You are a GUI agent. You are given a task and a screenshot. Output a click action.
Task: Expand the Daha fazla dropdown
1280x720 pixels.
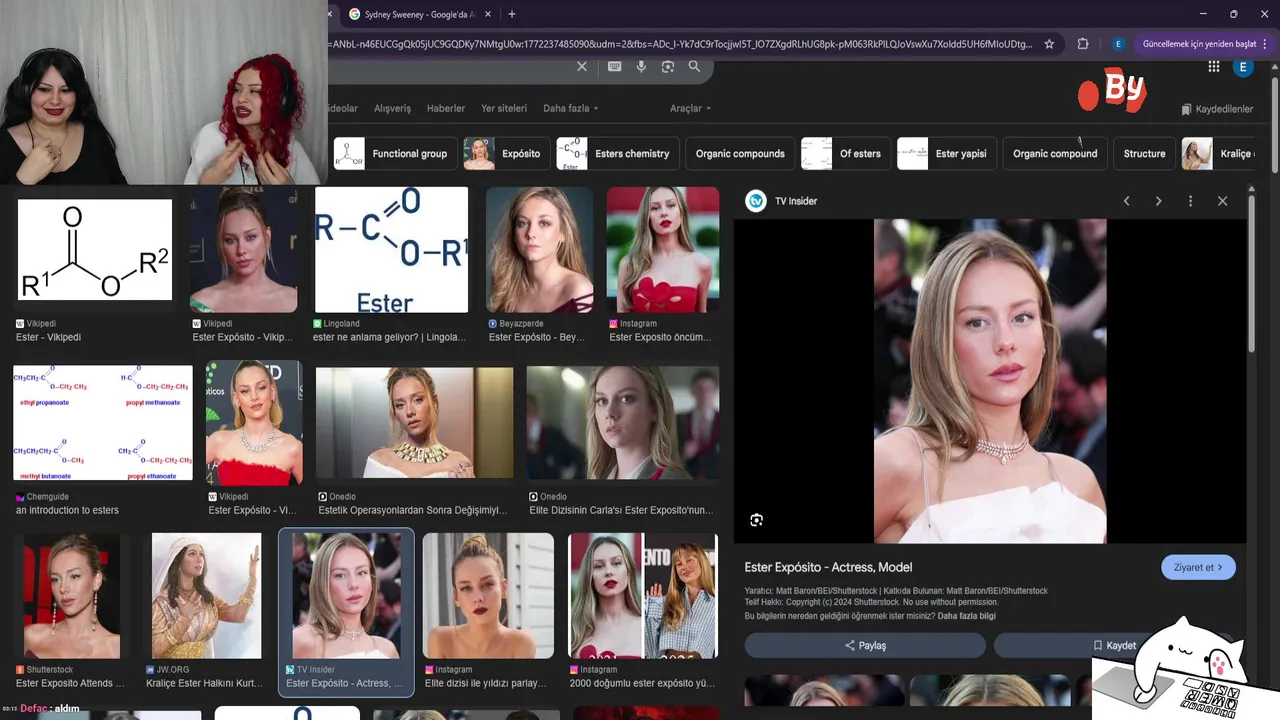(x=570, y=108)
